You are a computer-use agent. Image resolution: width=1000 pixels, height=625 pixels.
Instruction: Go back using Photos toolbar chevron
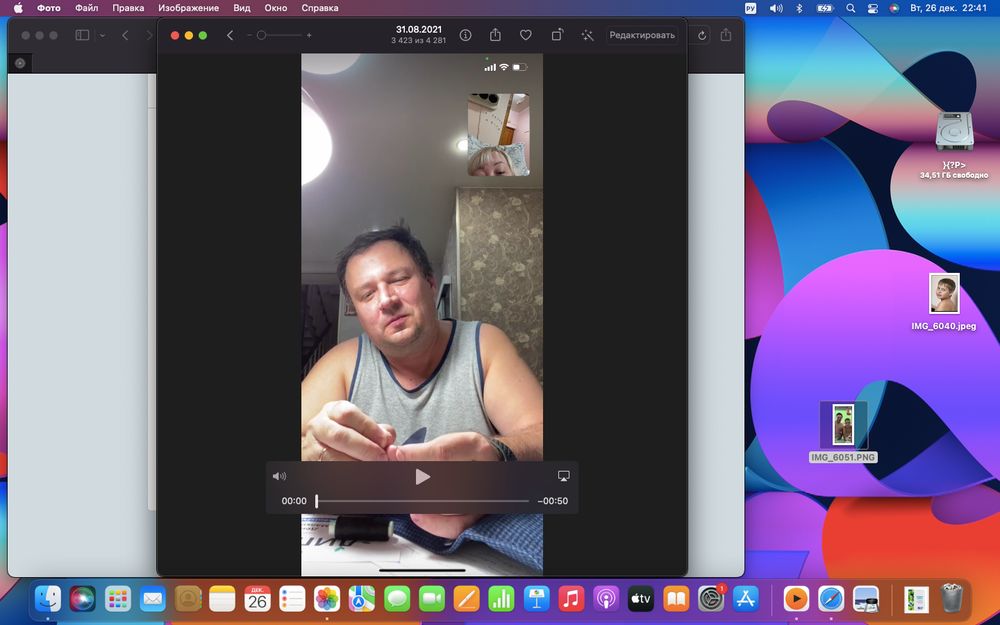[230, 35]
